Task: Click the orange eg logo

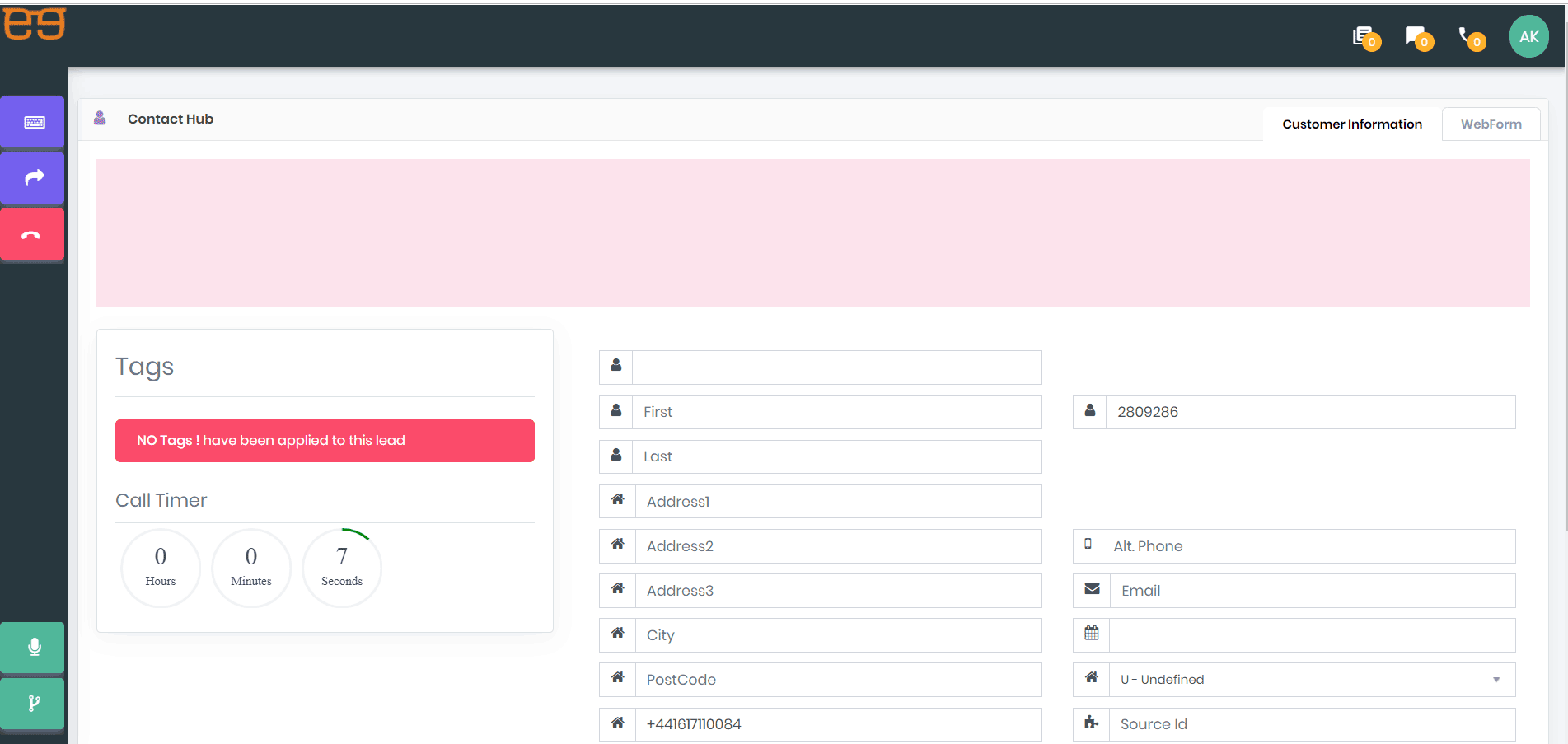Action: [x=35, y=23]
